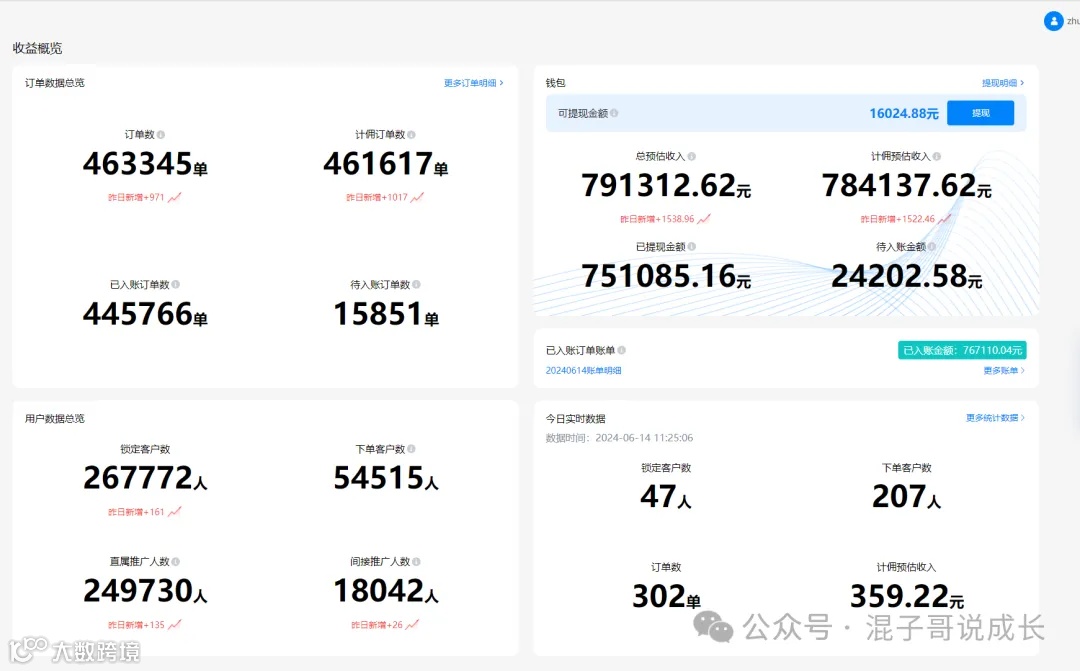1080x671 pixels.
Task: Click info icon beside 可提现金额
Action: [614, 113]
